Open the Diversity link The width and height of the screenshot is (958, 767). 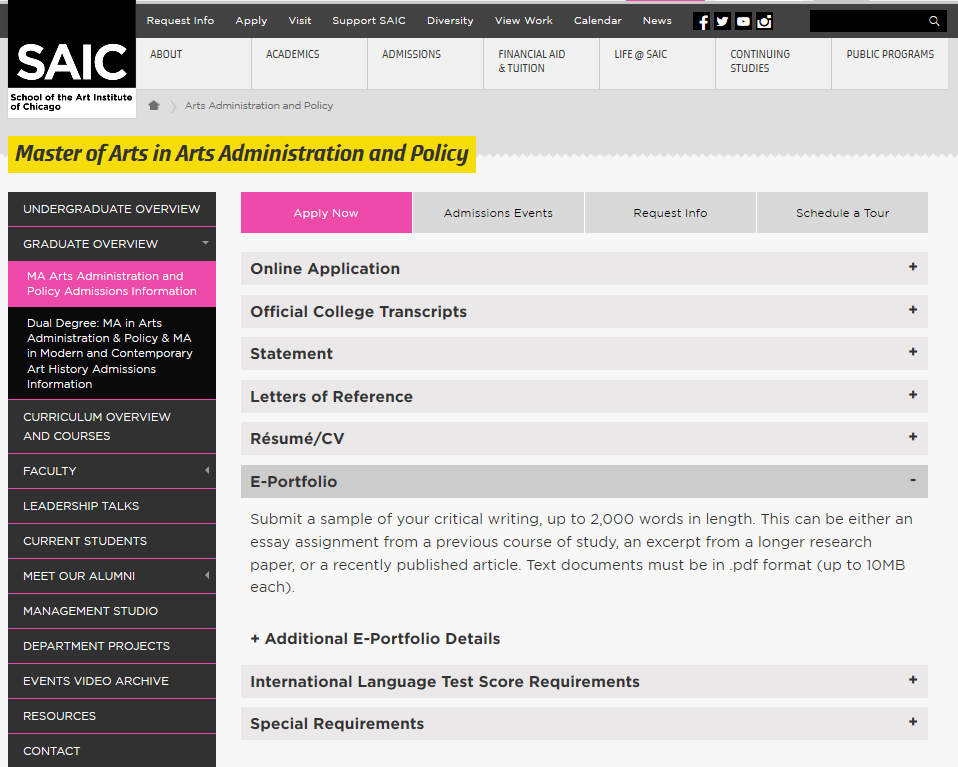450,20
